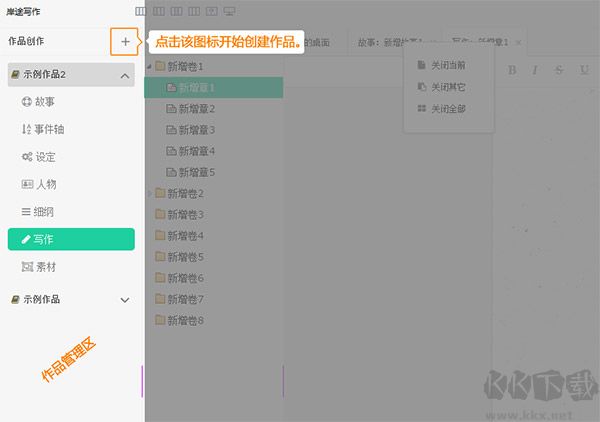Select the highlighted 写作 writing section
Screen dimensions: 600x422
click(x=71, y=239)
